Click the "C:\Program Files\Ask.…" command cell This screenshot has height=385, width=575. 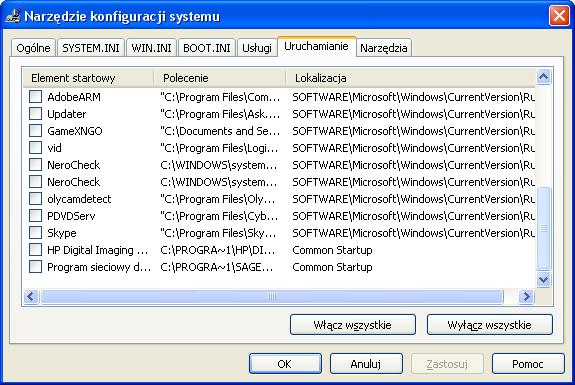pos(220,114)
